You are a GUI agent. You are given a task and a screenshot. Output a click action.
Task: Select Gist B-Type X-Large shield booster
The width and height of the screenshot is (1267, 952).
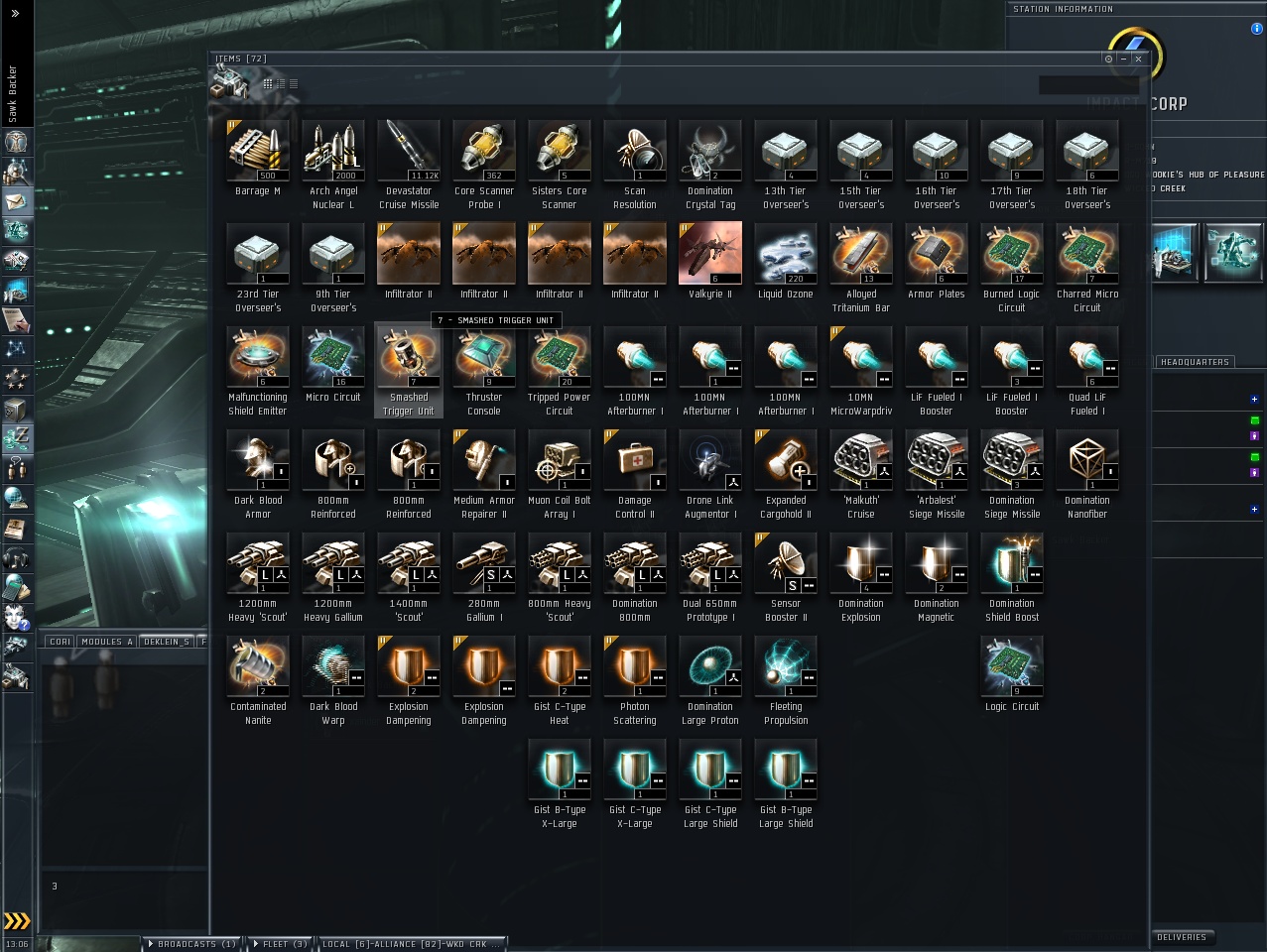[x=560, y=771]
